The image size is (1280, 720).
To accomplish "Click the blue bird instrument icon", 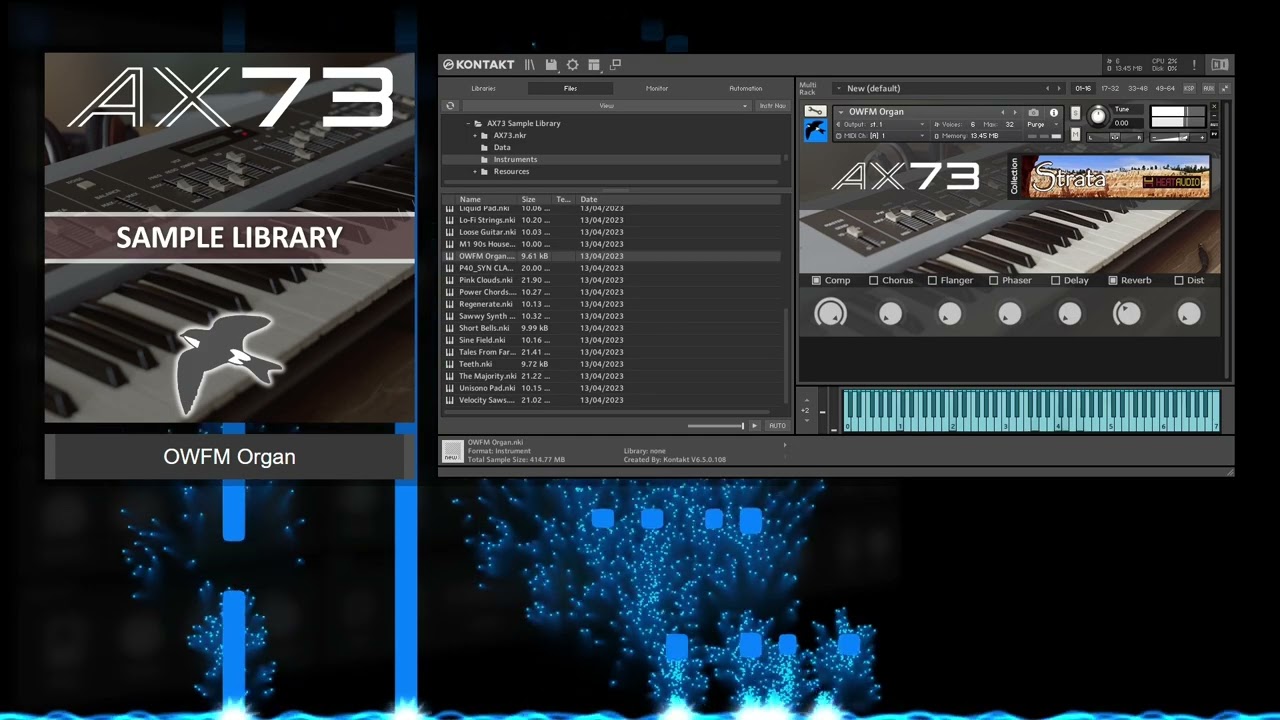I will [x=815, y=130].
